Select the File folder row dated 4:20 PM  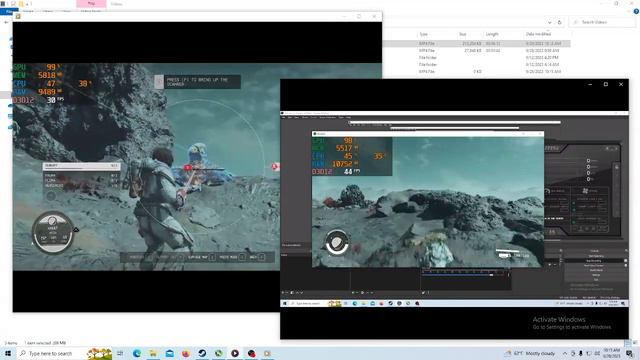(x=476, y=58)
